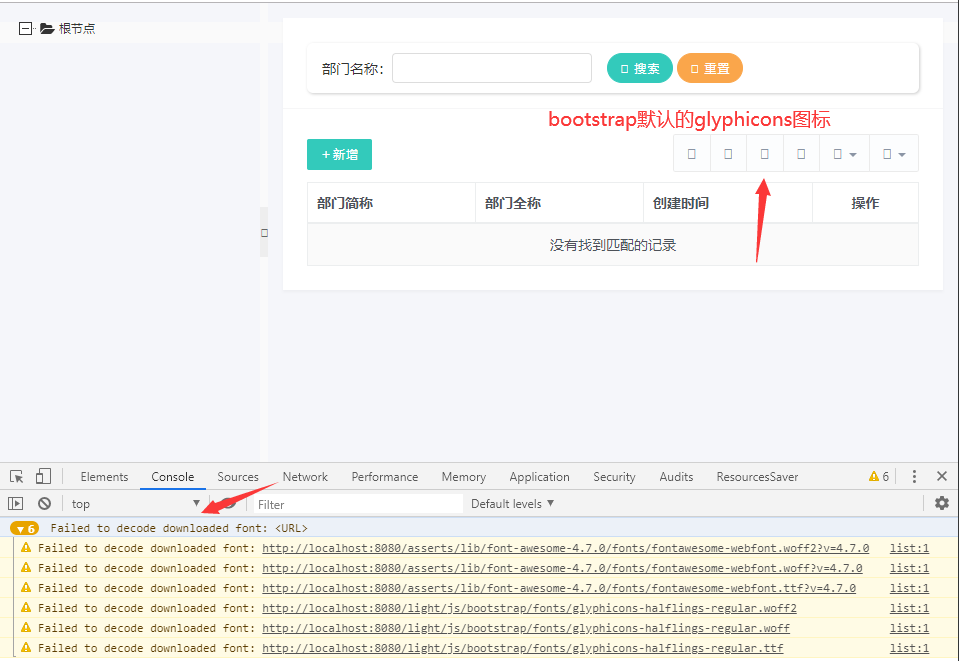Switch to the Network tab
The height and width of the screenshot is (661, 959).
pyautogui.click(x=305, y=476)
